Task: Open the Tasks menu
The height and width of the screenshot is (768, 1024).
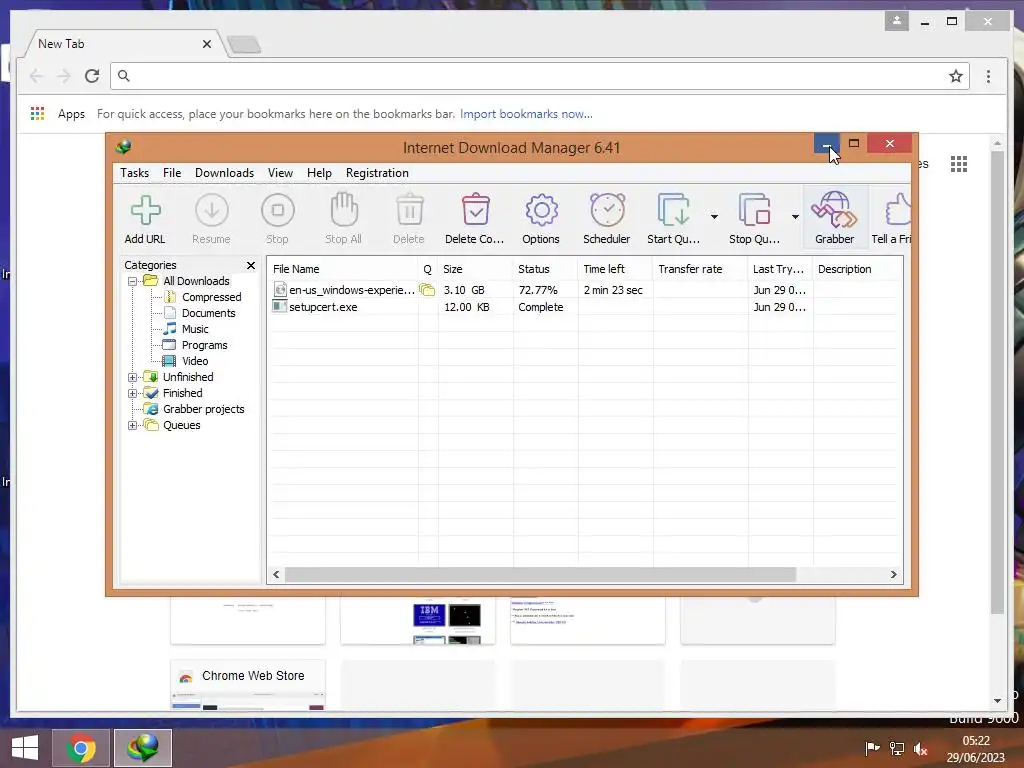Action: tap(135, 173)
